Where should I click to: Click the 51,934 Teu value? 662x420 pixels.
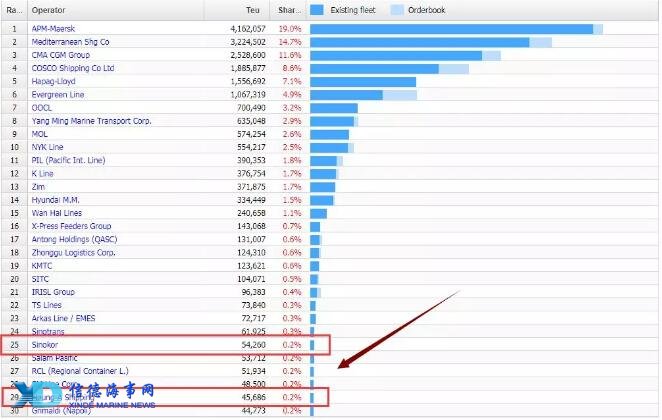(253, 371)
